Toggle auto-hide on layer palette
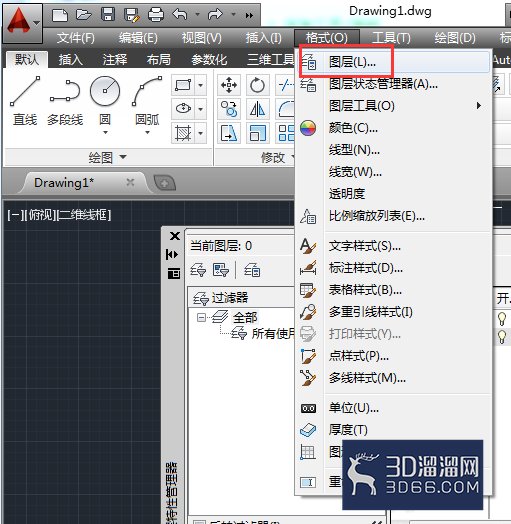 [x=172, y=255]
